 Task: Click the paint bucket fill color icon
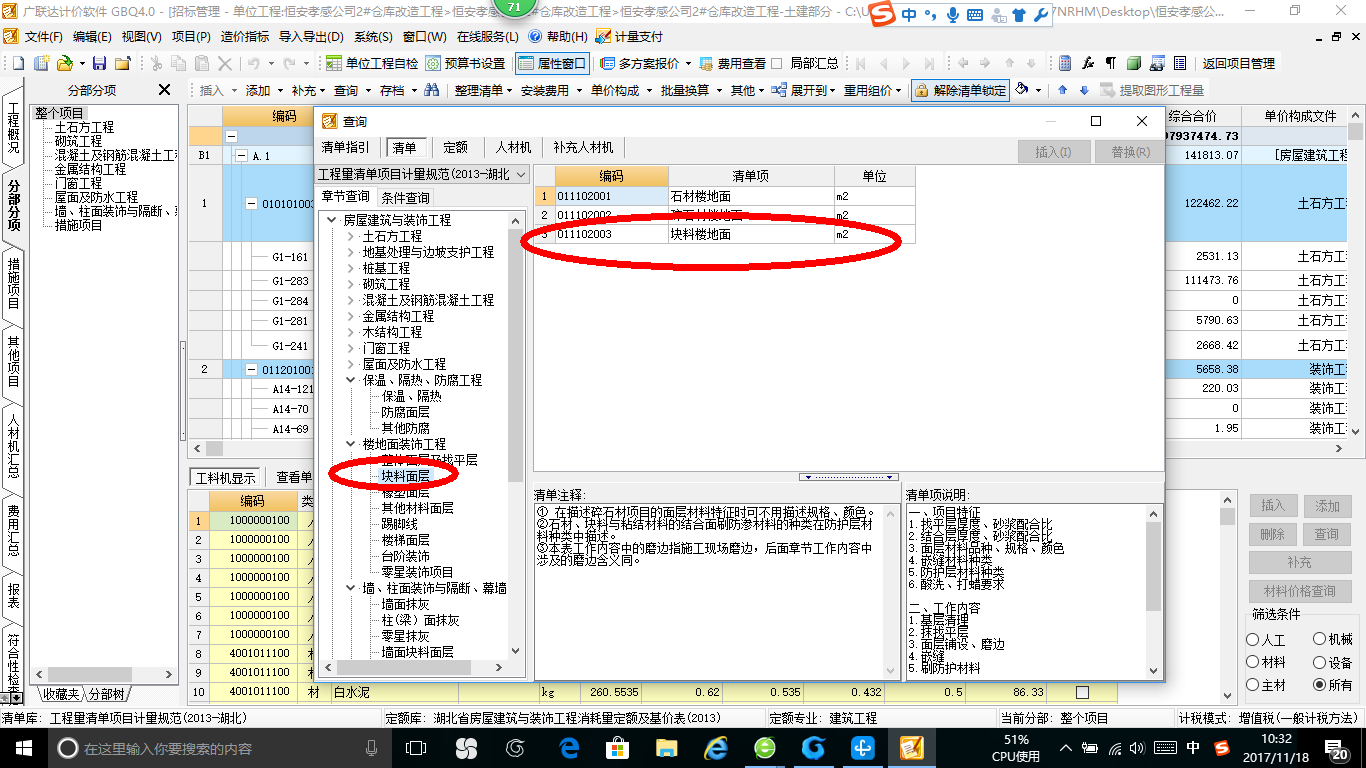[1022, 90]
